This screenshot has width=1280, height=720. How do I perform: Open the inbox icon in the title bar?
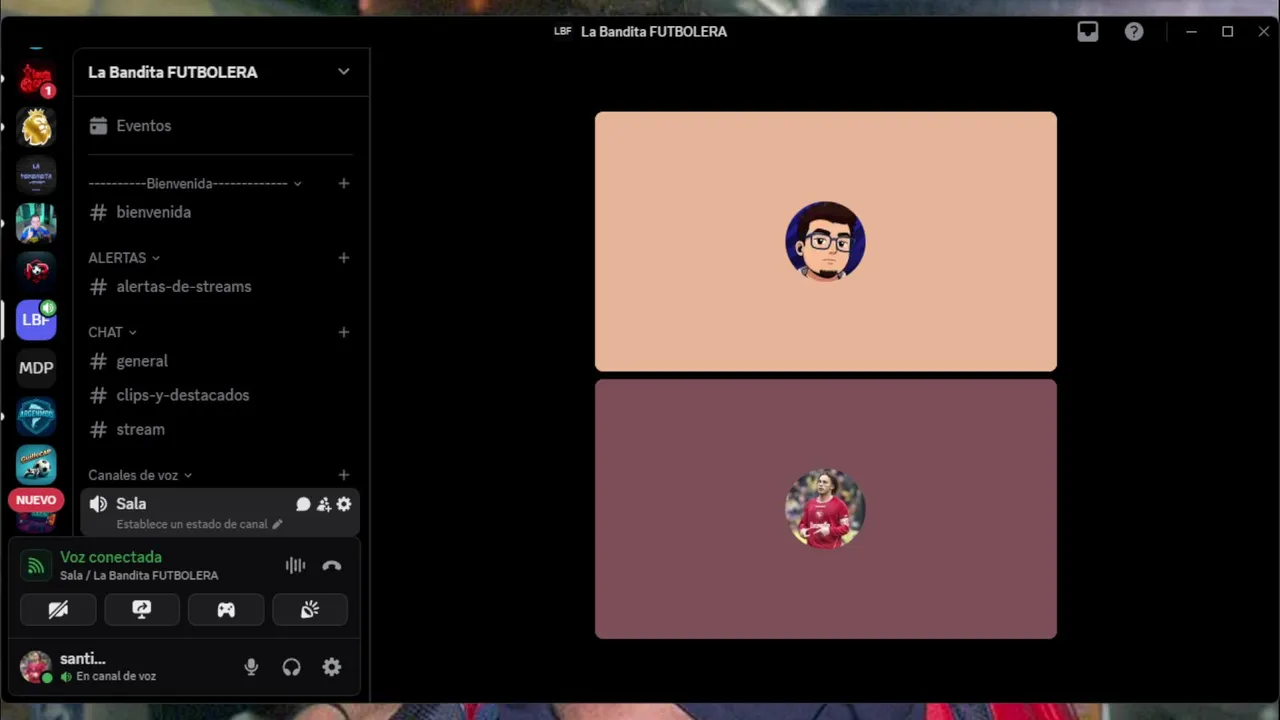[1088, 32]
